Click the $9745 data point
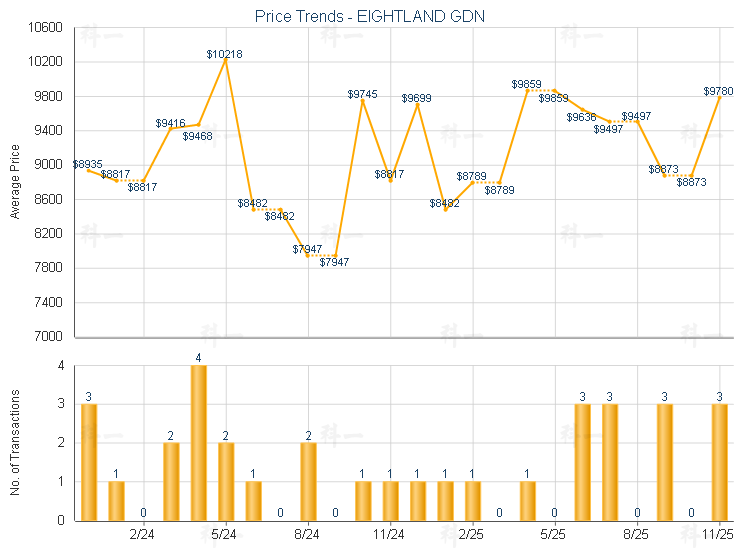This screenshot has width=740, height=550. 363,100
